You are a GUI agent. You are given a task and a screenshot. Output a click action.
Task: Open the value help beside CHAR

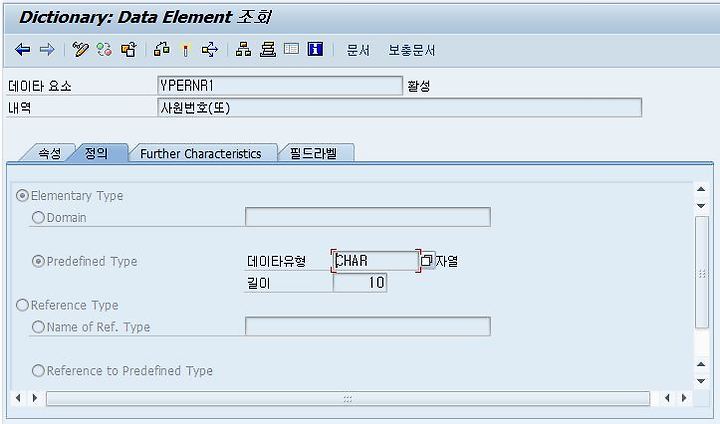click(x=427, y=260)
